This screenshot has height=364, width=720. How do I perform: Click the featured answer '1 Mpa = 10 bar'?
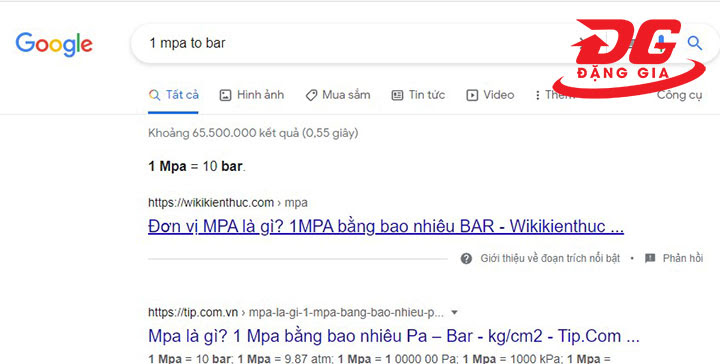[x=197, y=166]
